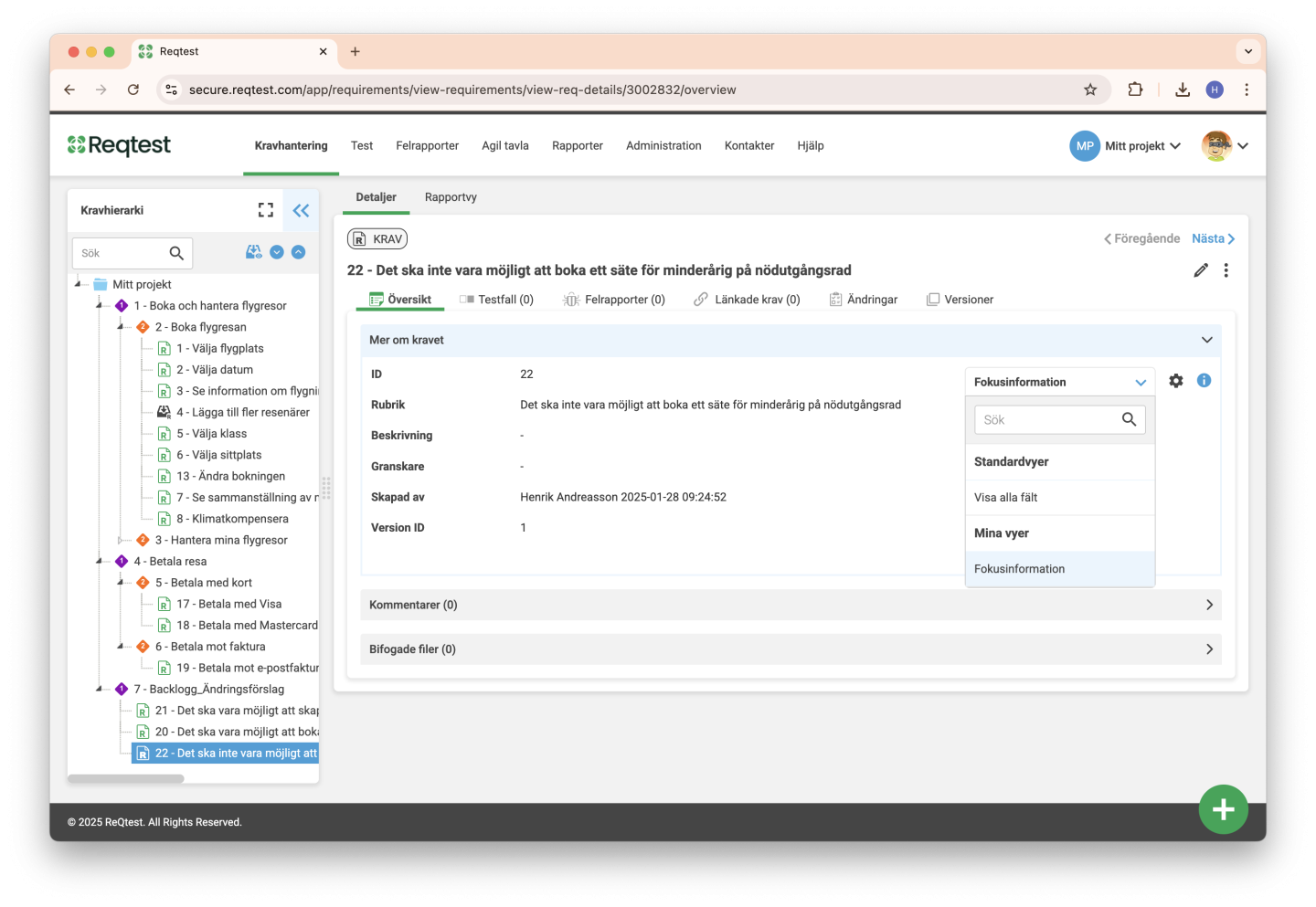Select 6 - Välja sittplats tree item
The image size is (1316, 907).
218,455
